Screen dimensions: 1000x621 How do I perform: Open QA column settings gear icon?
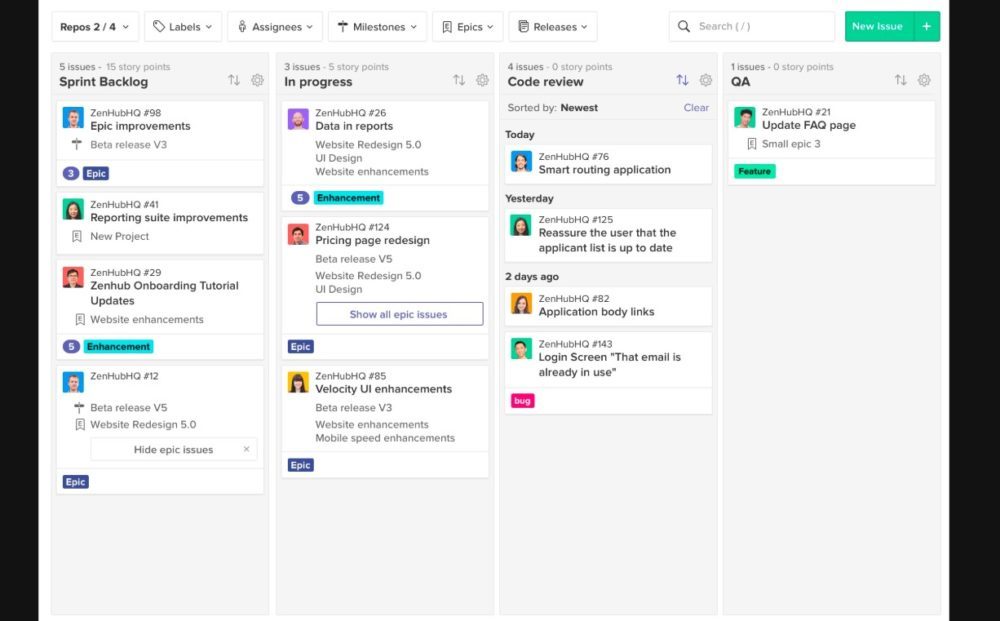924,81
